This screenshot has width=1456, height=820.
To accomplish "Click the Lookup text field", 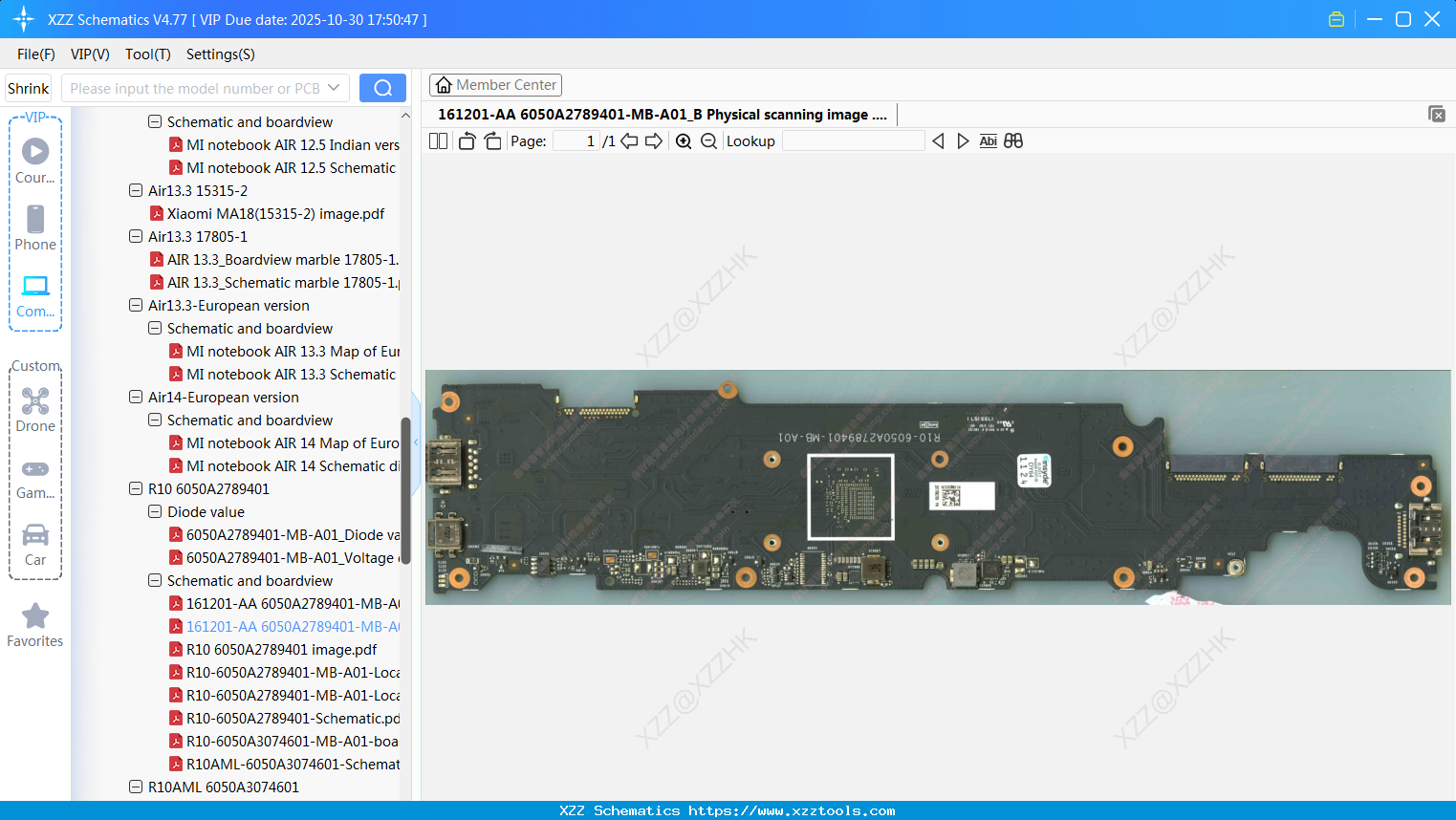I will [854, 141].
